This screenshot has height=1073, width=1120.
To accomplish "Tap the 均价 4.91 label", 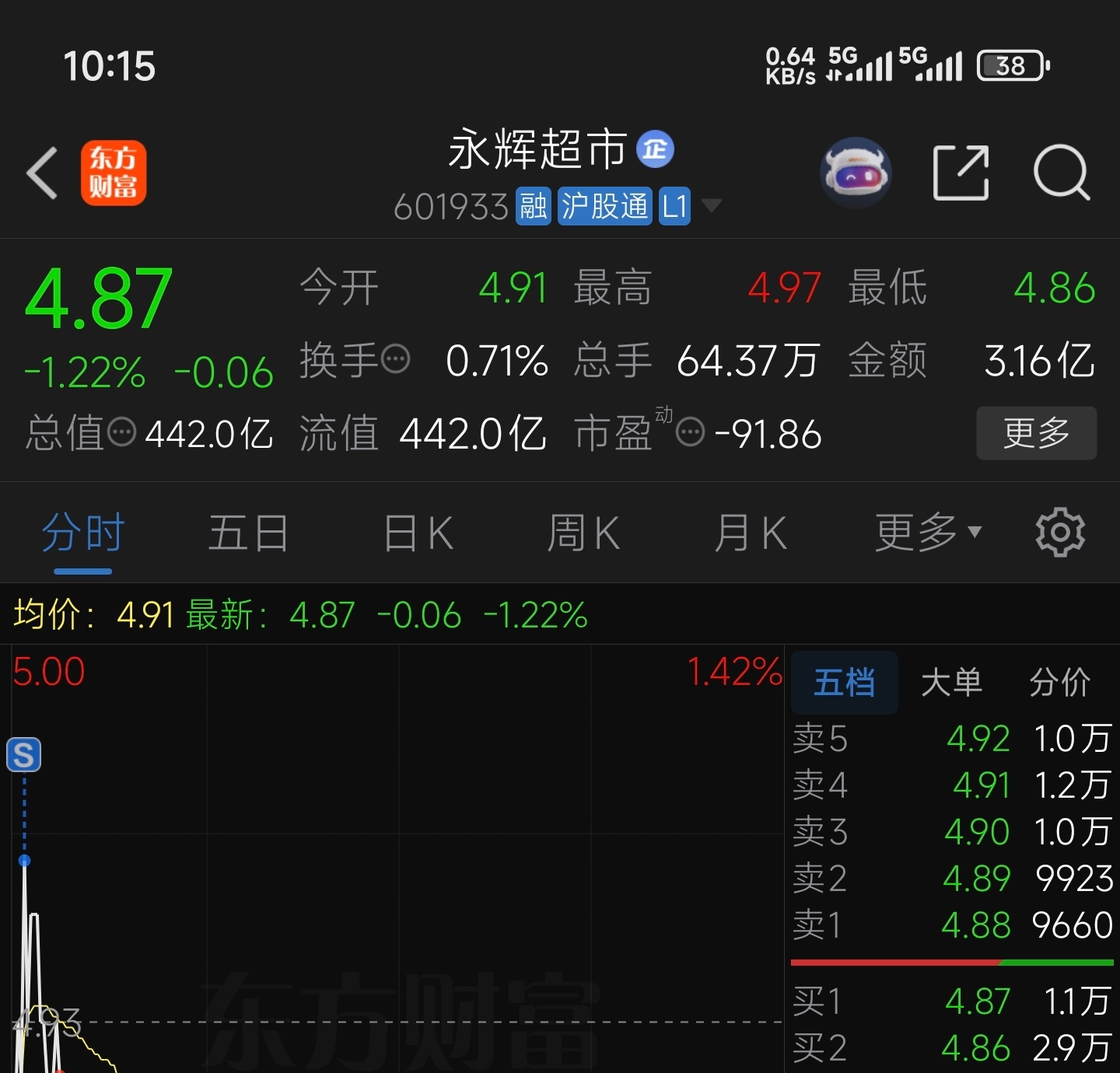I will pos(93,615).
